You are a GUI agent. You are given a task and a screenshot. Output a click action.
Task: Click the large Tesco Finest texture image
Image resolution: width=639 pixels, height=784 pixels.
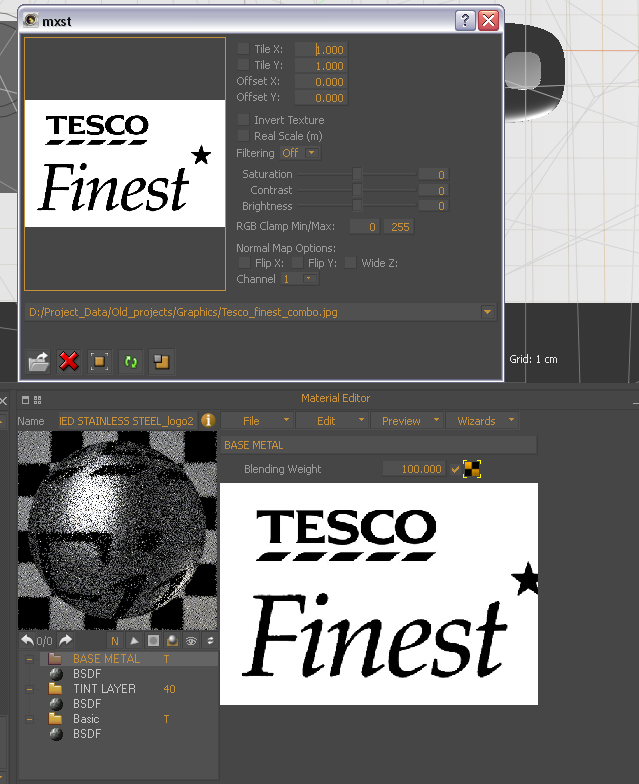(x=379, y=594)
